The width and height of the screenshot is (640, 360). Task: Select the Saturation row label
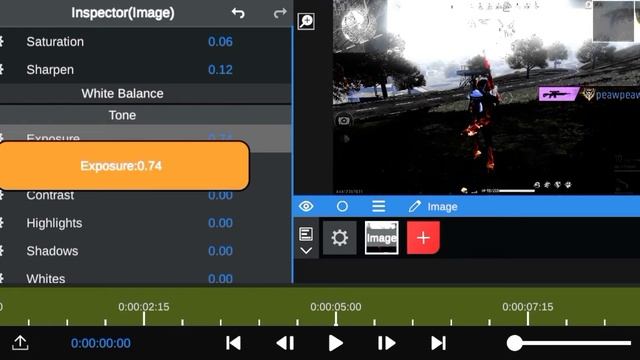(x=55, y=42)
